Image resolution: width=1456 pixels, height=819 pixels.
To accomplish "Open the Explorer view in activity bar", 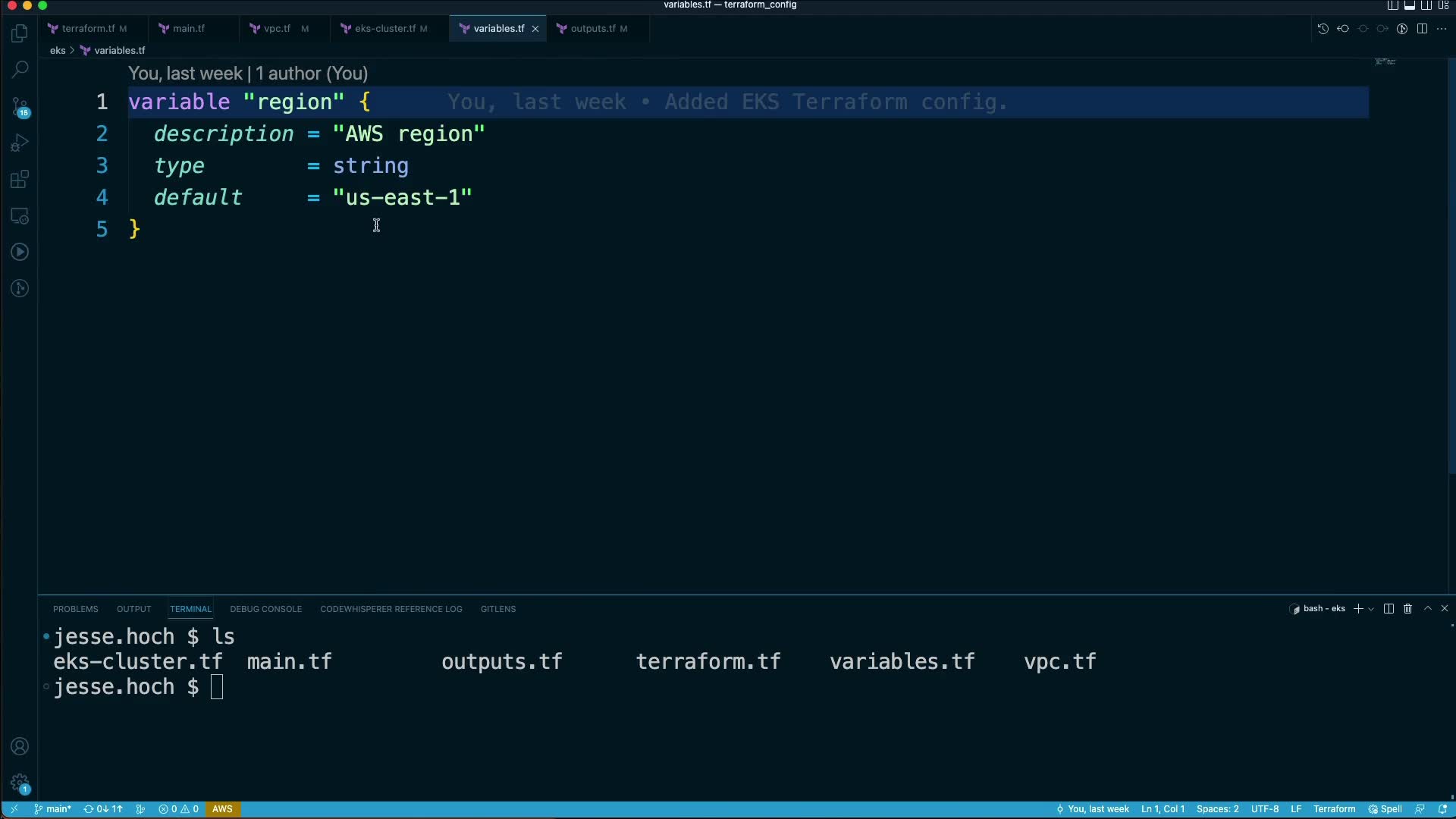I will click(20, 33).
